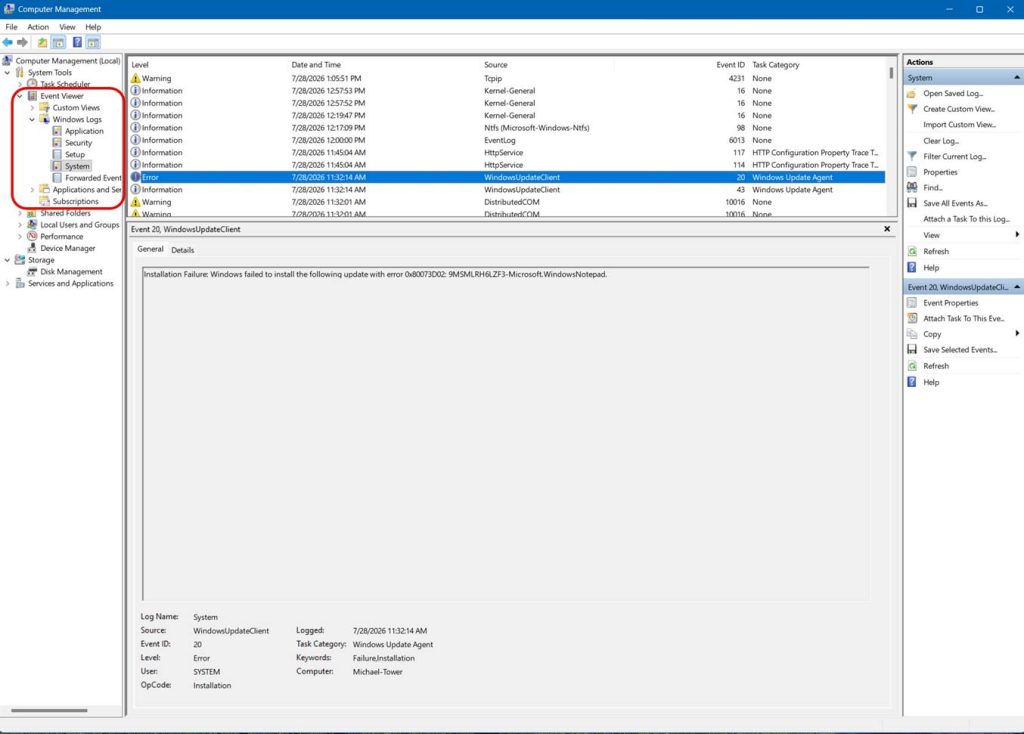The width and height of the screenshot is (1024, 734).
Task: Select the Ntfs (Microsoft-Windows-Ntfs) event row
Action: 506,128
